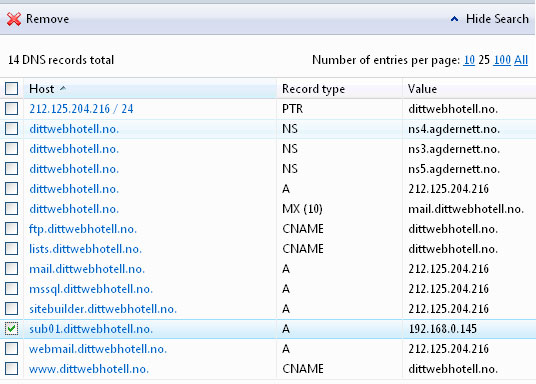Show 10 entries per page
The width and height of the screenshot is (536, 384).
tap(469, 60)
